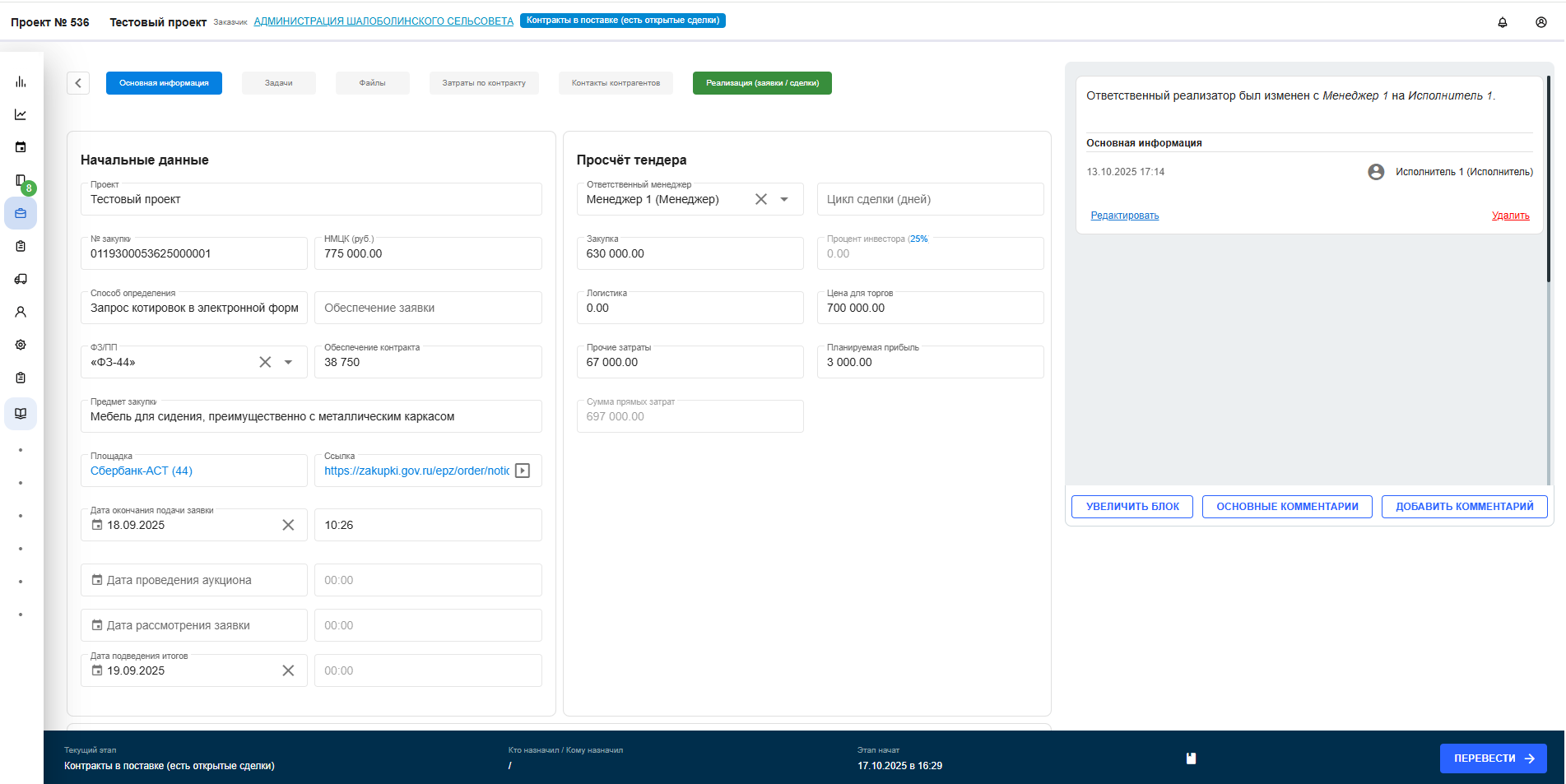Open the settings gear sidebar icon
The width and height of the screenshot is (1566, 784).
pos(21,345)
